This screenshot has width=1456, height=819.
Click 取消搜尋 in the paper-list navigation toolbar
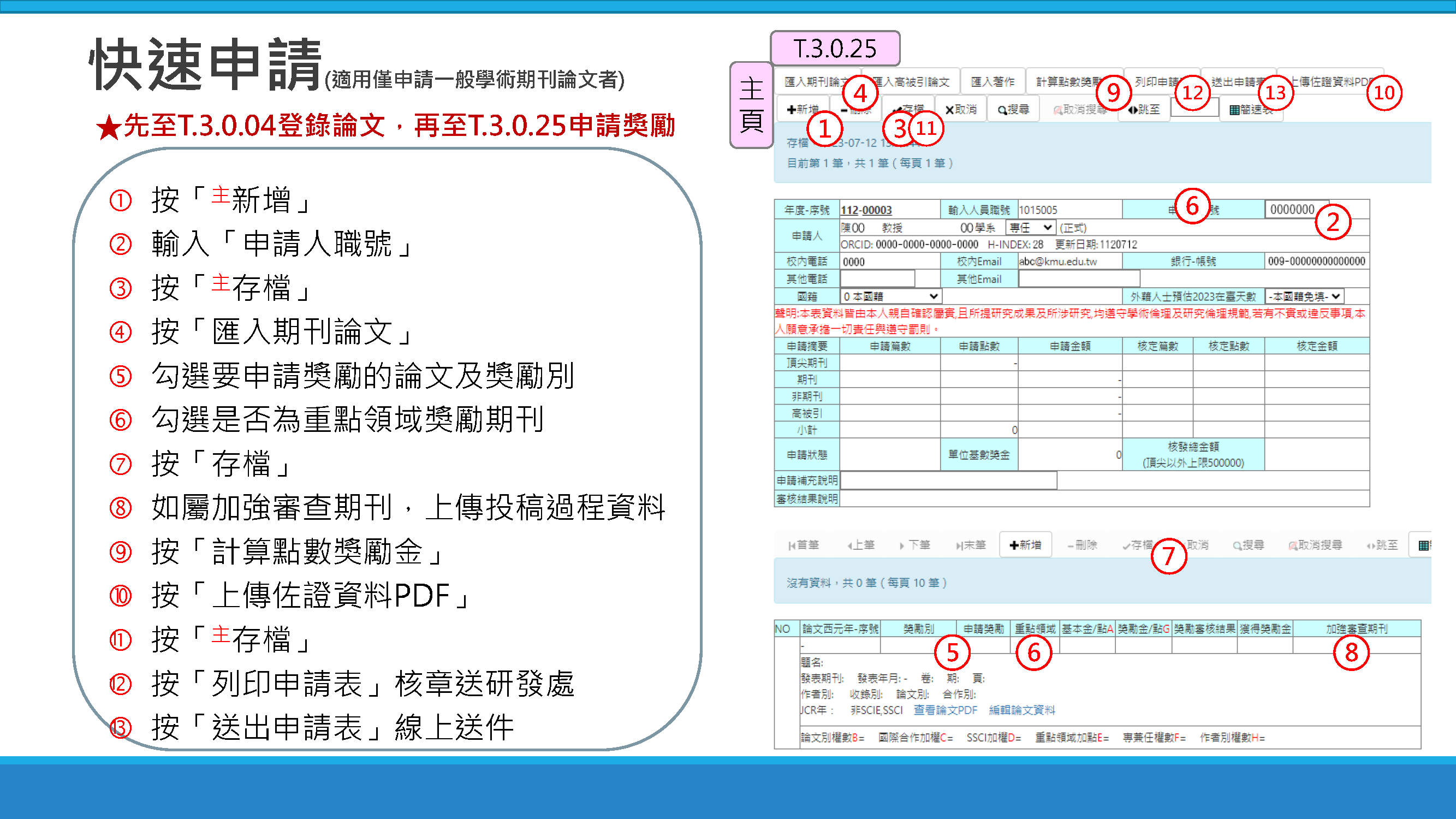[1315, 545]
